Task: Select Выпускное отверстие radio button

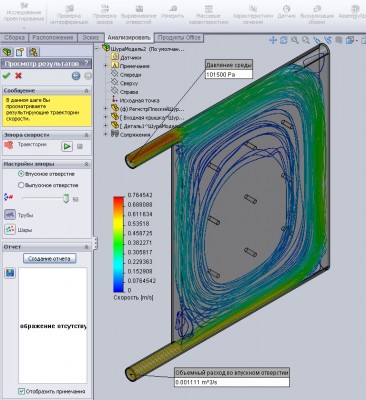Action: pos(21,185)
